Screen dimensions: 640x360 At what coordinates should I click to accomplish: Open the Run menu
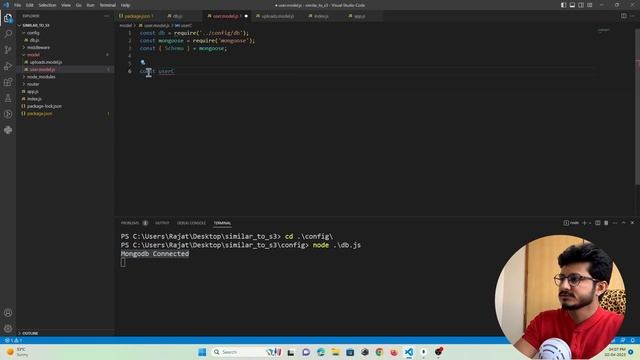pos(90,5)
